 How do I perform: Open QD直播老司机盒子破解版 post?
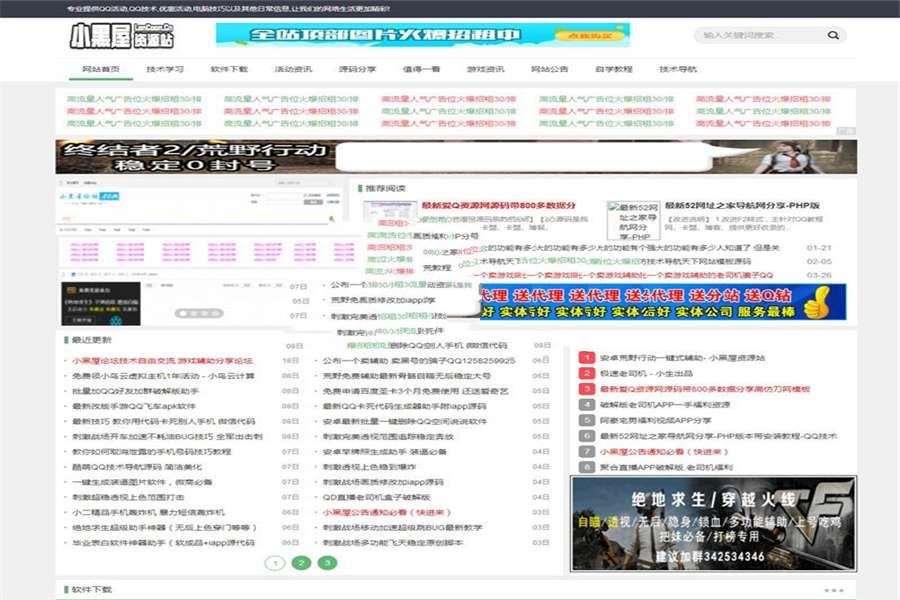[x=377, y=497]
